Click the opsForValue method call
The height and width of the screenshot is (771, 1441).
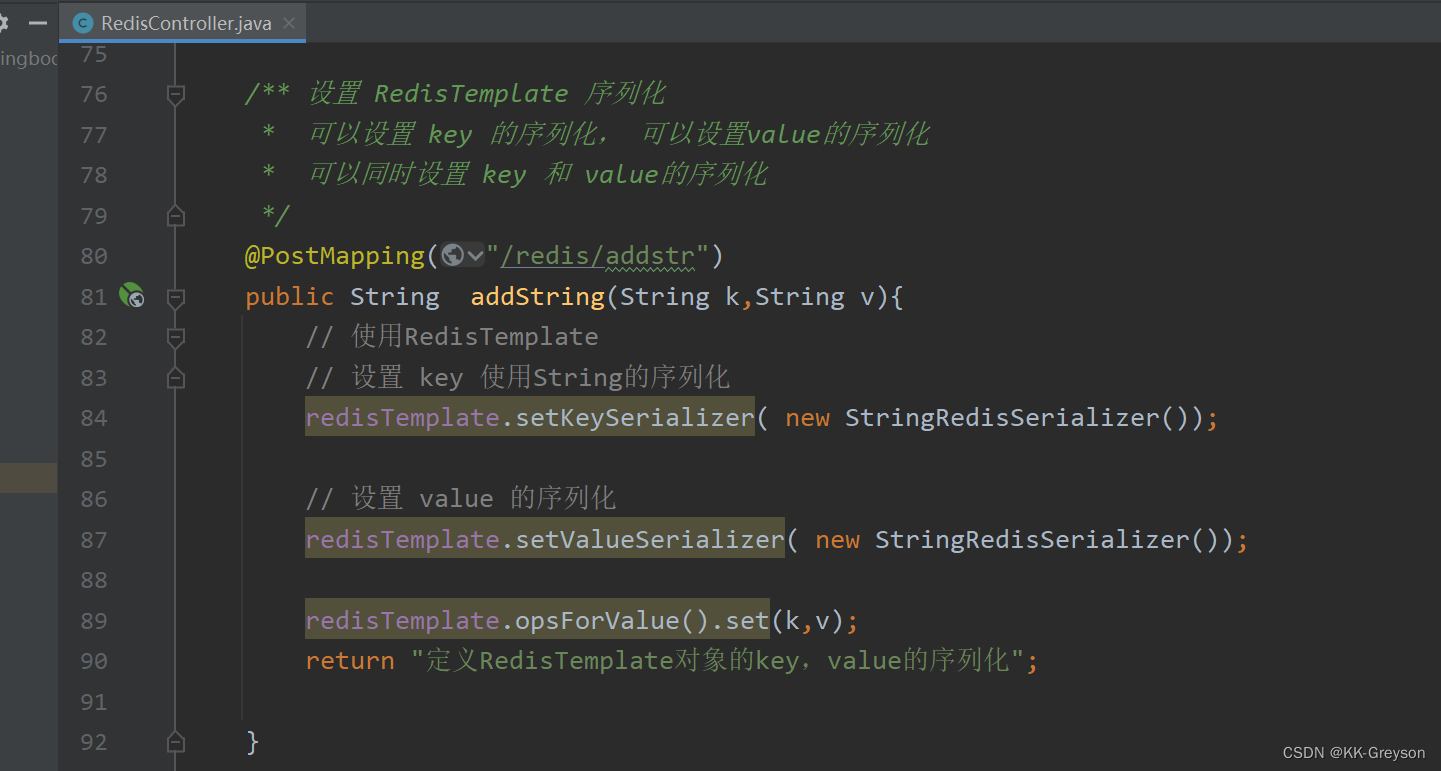[x=596, y=621]
